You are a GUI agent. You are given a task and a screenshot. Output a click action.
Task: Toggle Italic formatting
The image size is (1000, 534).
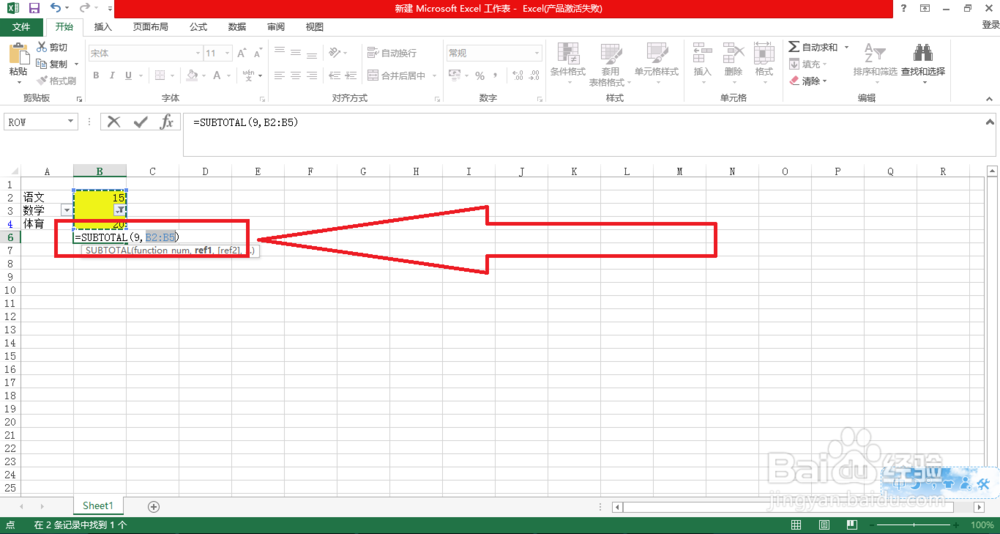pos(112,75)
